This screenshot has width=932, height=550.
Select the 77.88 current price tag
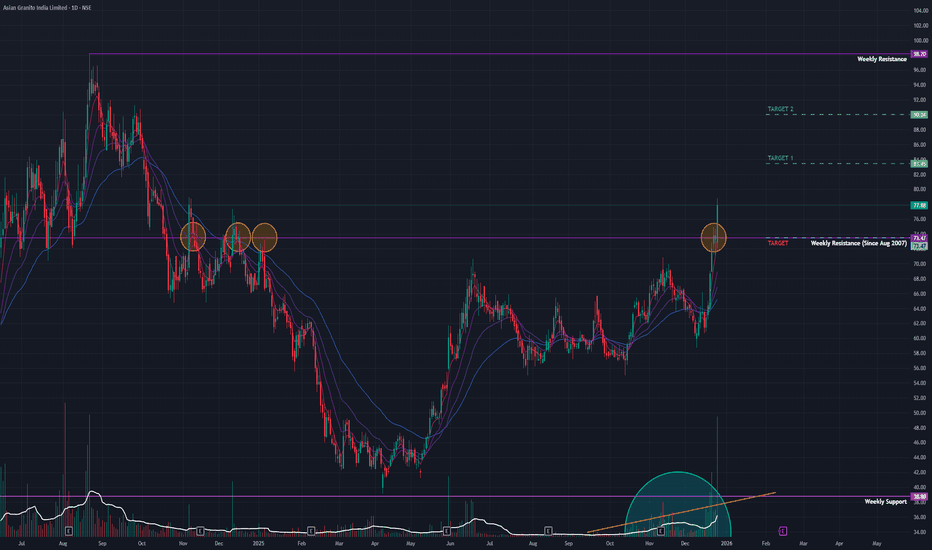(x=919, y=205)
